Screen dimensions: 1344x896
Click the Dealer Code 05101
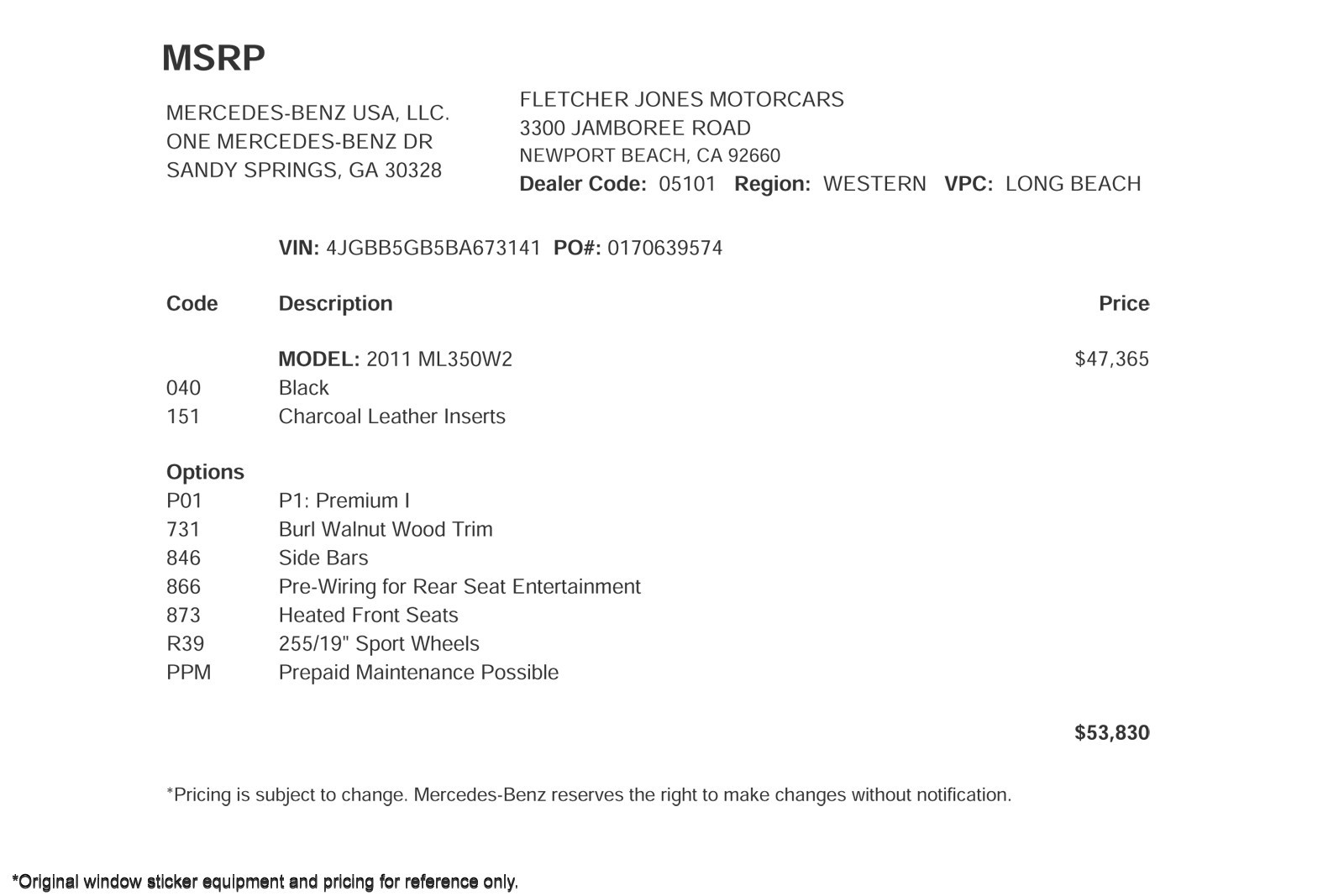687,184
